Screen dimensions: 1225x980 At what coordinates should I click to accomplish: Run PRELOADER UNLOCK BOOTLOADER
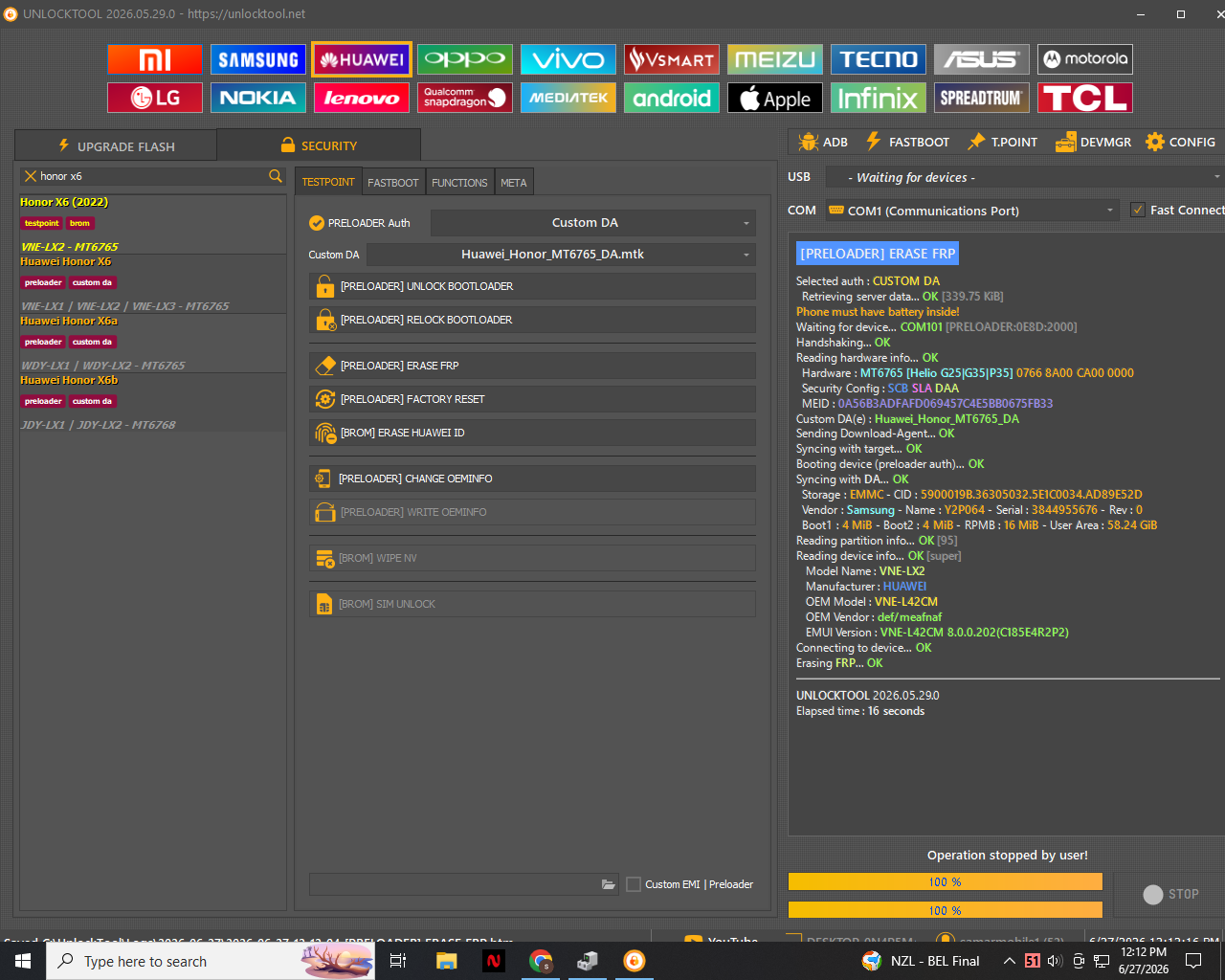coord(532,286)
